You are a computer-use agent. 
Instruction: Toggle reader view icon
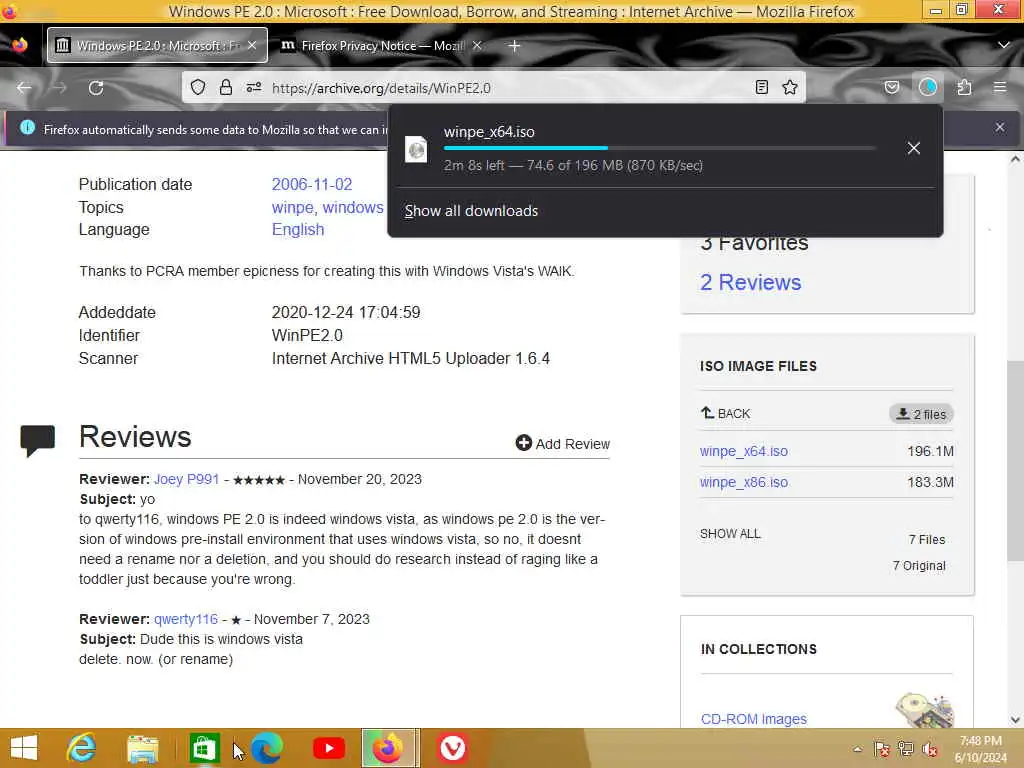pos(761,88)
